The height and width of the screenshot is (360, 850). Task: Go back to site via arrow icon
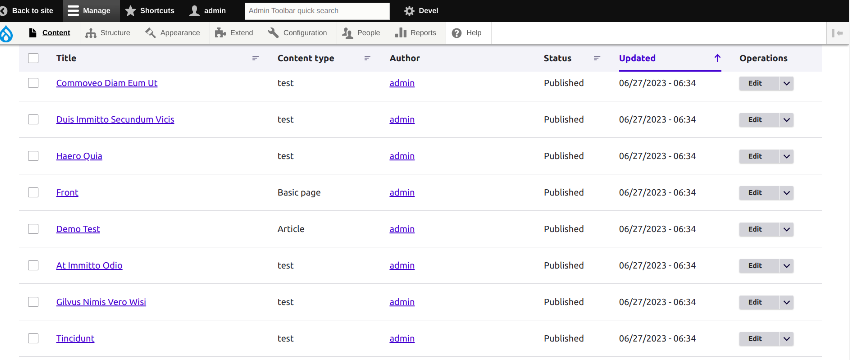click(3, 11)
